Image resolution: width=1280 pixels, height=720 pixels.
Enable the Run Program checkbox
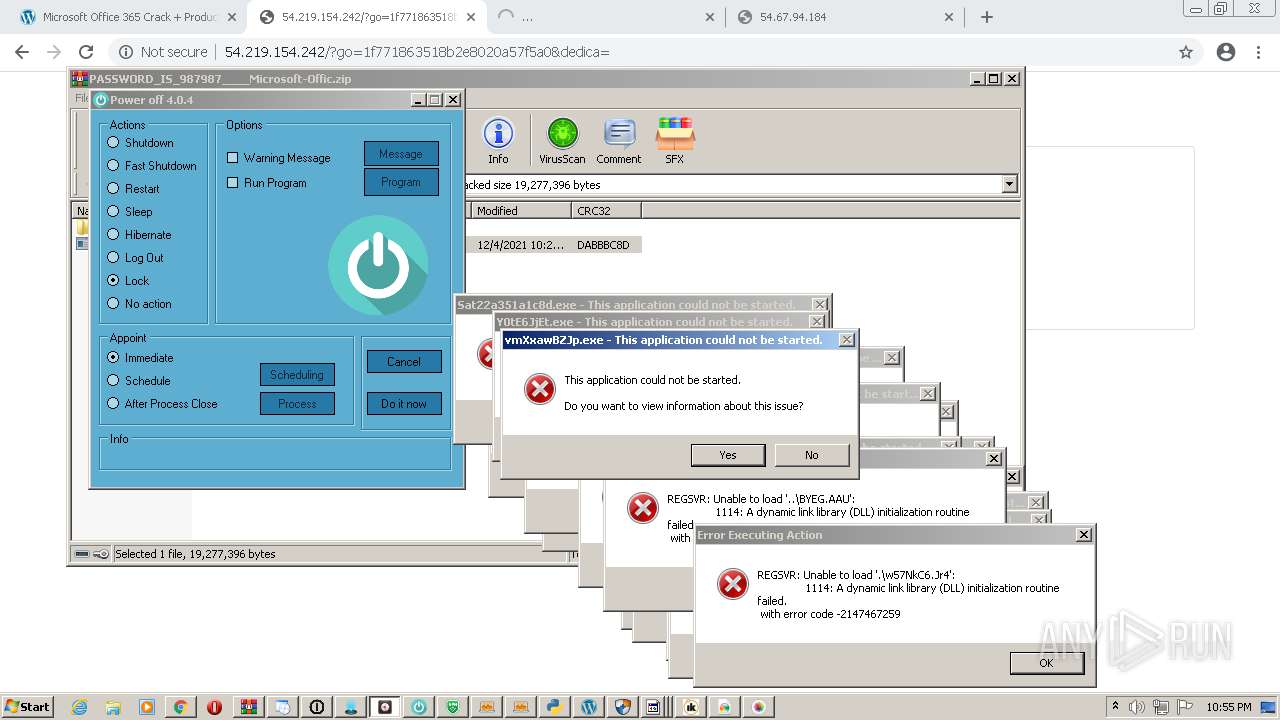pyautogui.click(x=266, y=183)
